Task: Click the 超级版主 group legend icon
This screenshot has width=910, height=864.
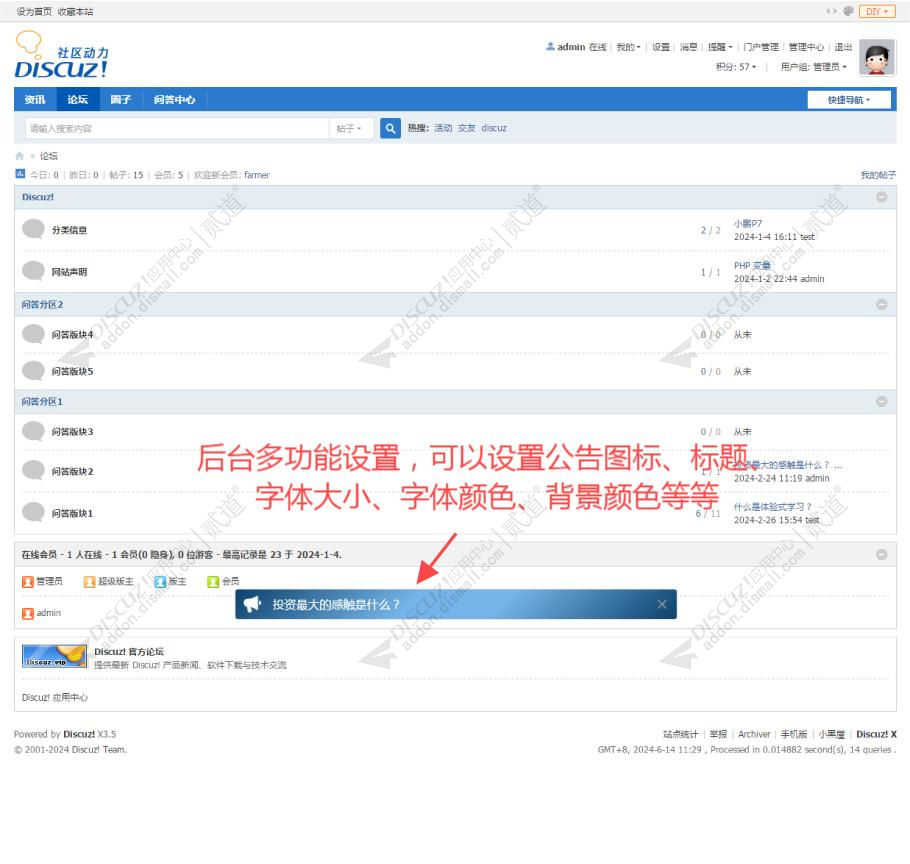Action: (89, 581)
